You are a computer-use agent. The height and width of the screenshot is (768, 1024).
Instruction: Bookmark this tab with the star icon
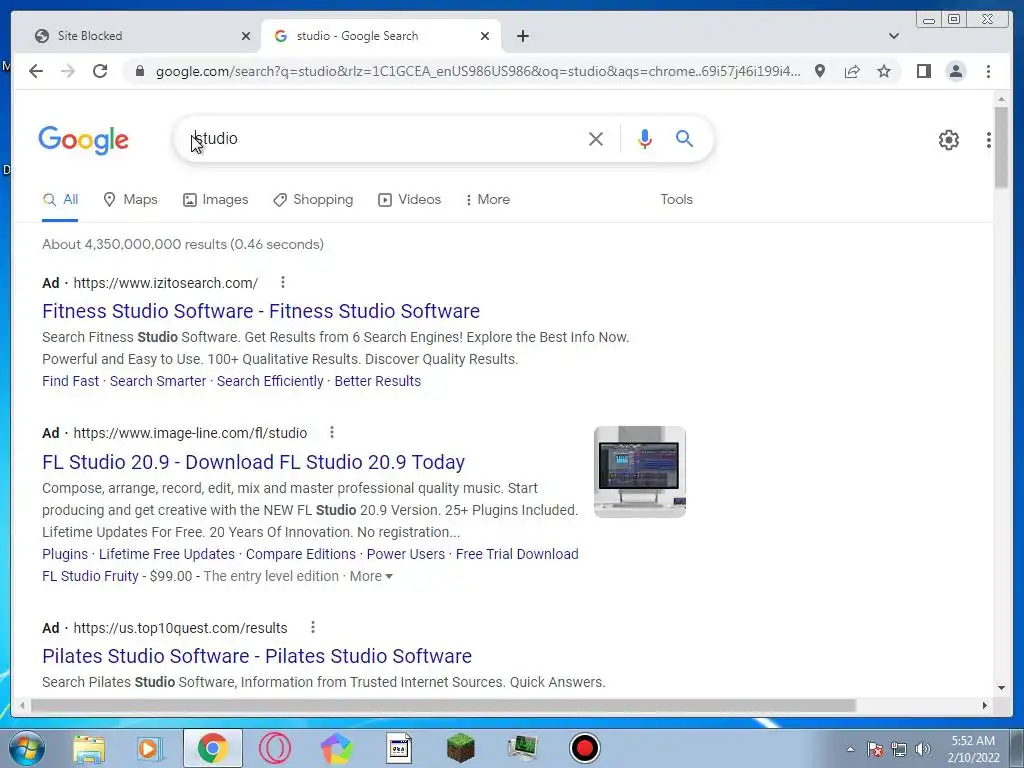point(884,71)
